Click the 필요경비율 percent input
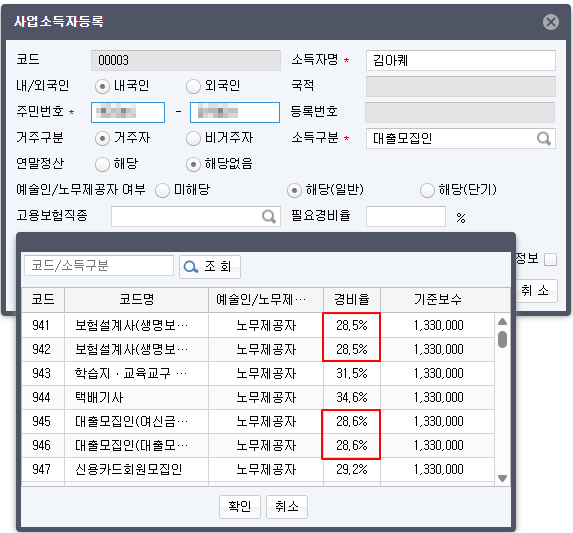This screenshot has height=533, width=573. (x=406, y=217)
